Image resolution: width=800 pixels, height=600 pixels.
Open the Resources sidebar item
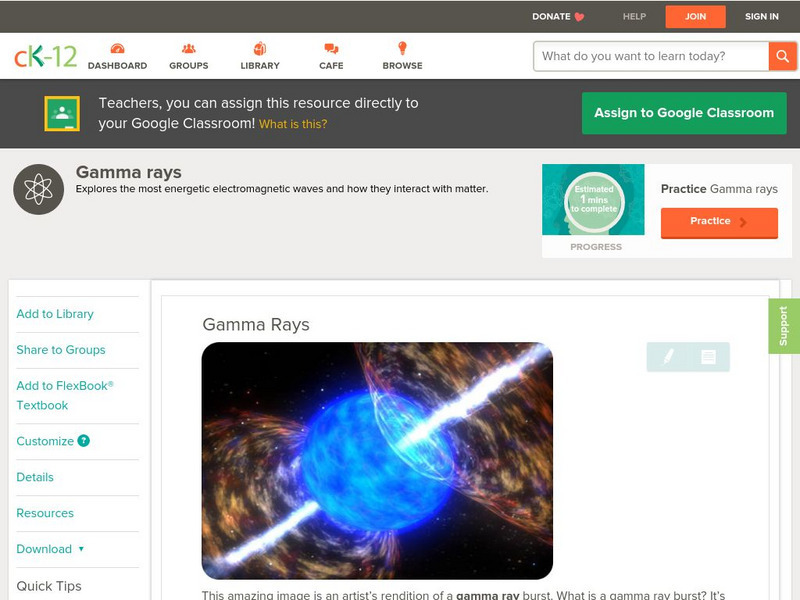click(45, 513)
